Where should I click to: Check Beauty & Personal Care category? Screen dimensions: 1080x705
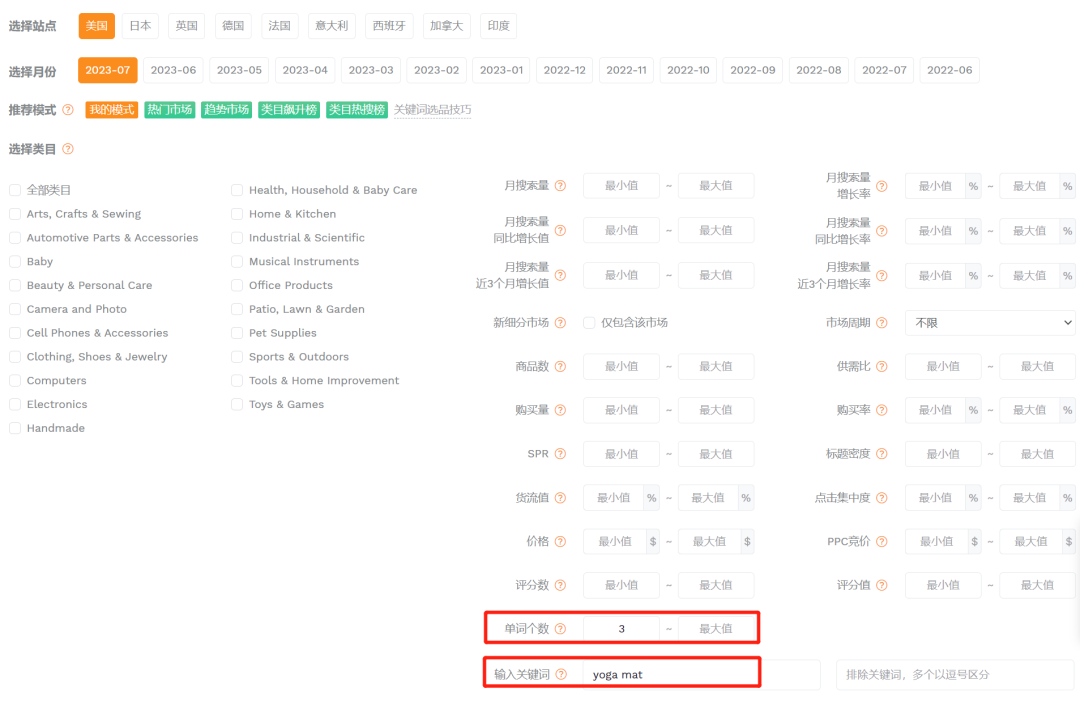15,285
